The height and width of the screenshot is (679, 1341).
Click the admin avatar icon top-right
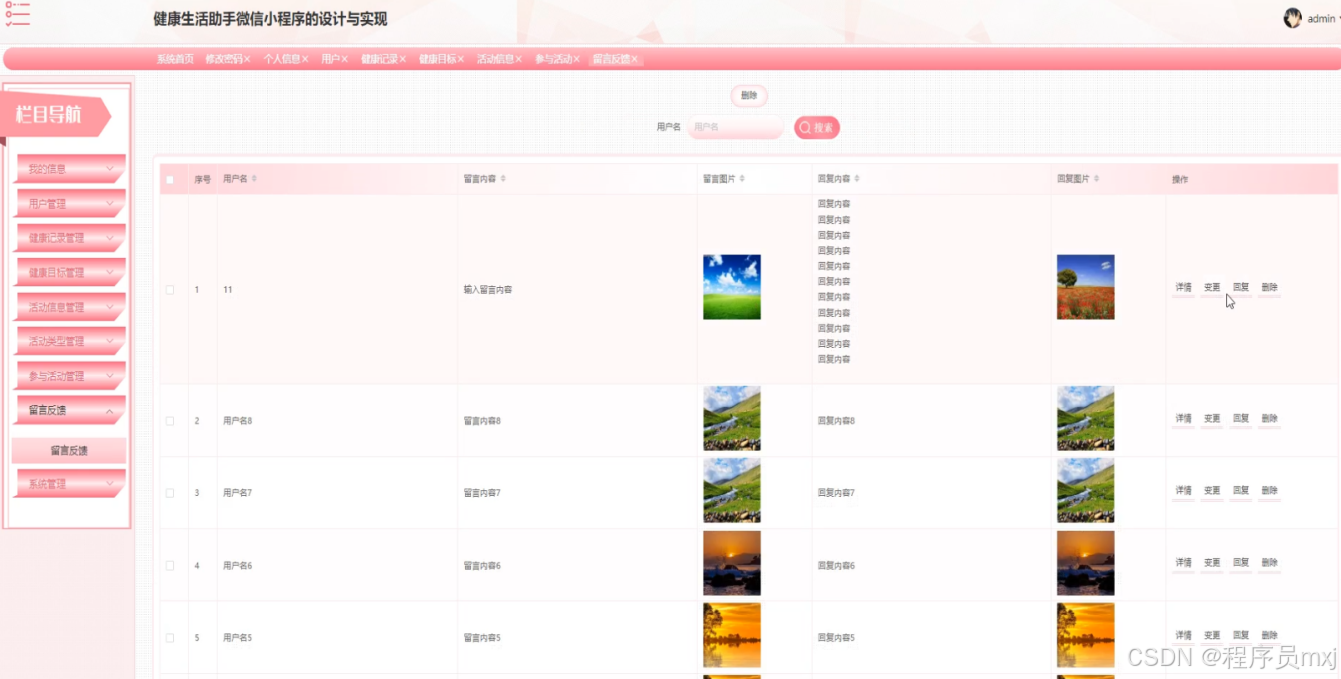coord(1291,17)
